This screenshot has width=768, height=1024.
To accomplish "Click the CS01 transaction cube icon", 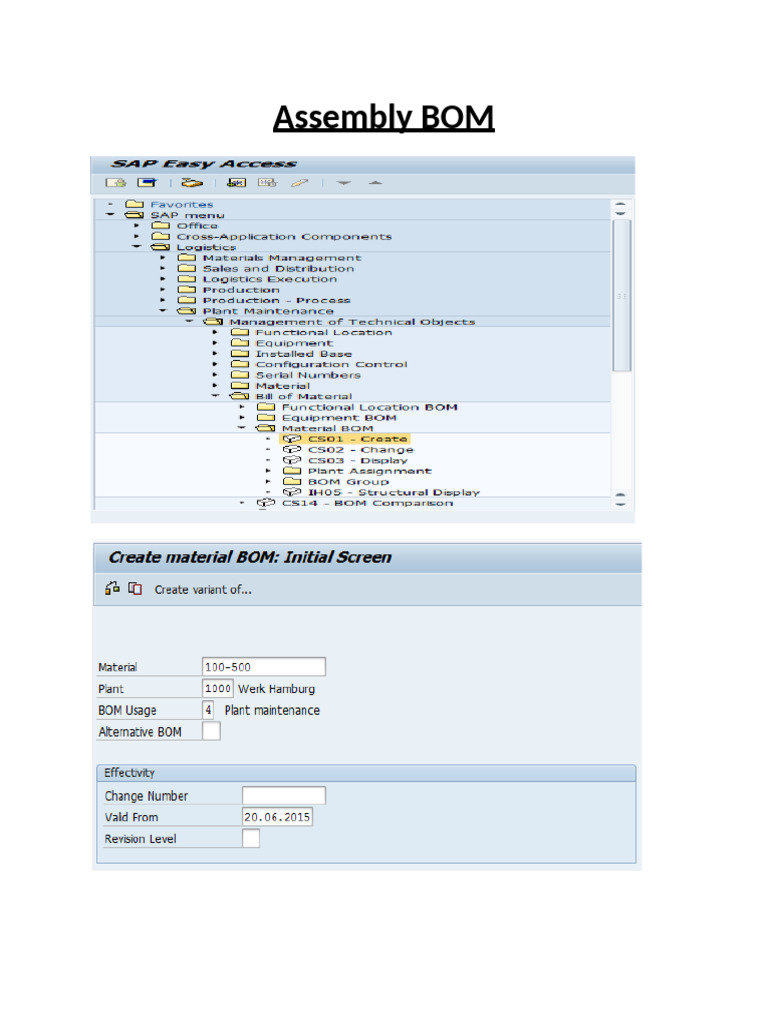I will pyautogui.click(x=291, y=439).
